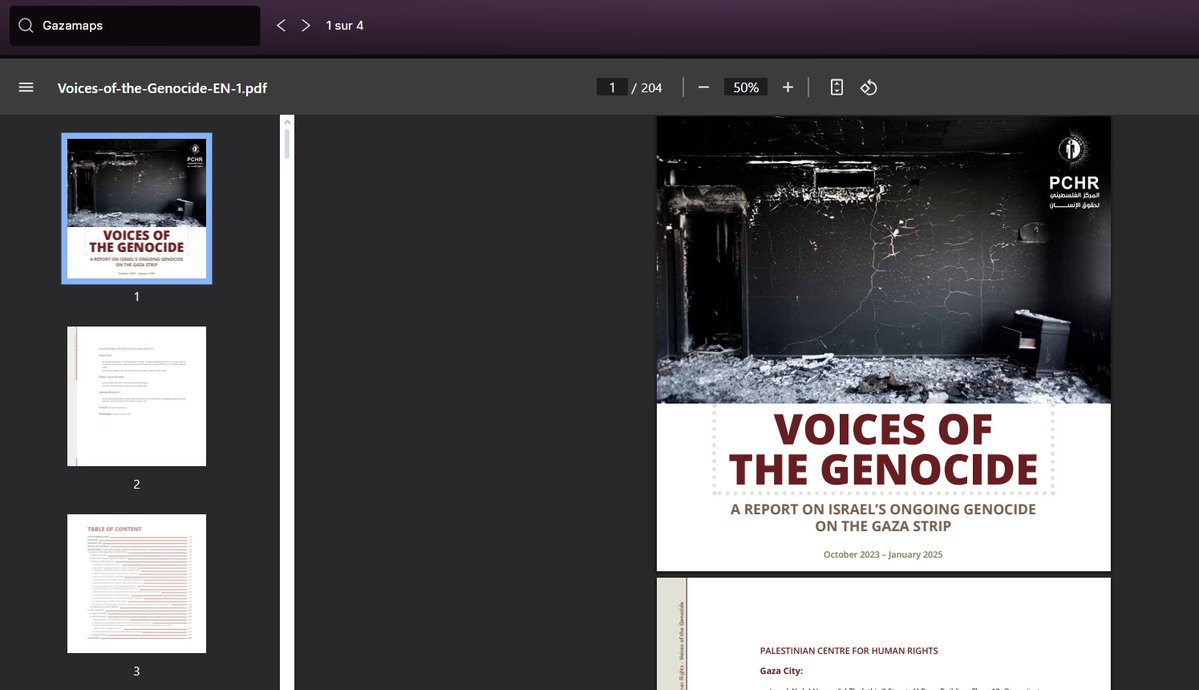Toggle the sidebar hamburger menu
Viewport: 1199px width, 690px height.
pyautogui.click(x=26, y=87)
